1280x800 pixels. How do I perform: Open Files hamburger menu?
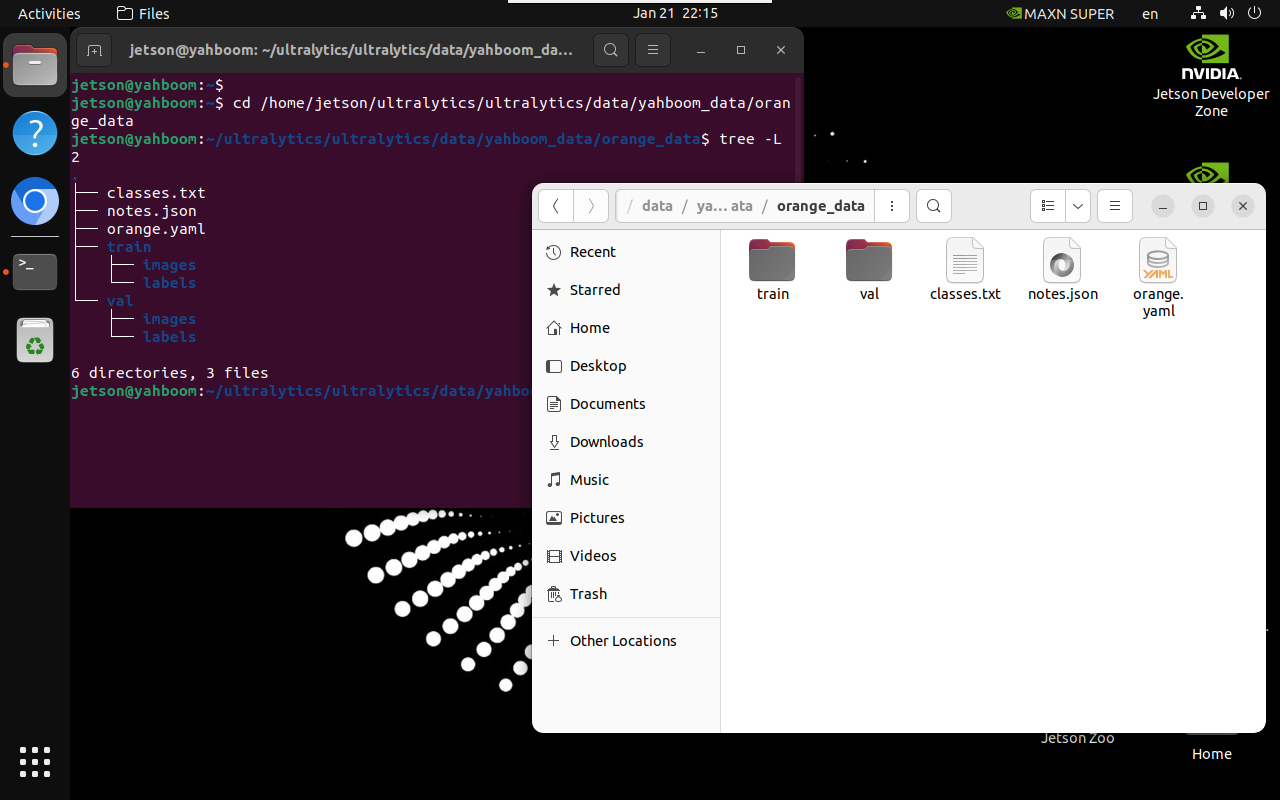click(1114, 206)
